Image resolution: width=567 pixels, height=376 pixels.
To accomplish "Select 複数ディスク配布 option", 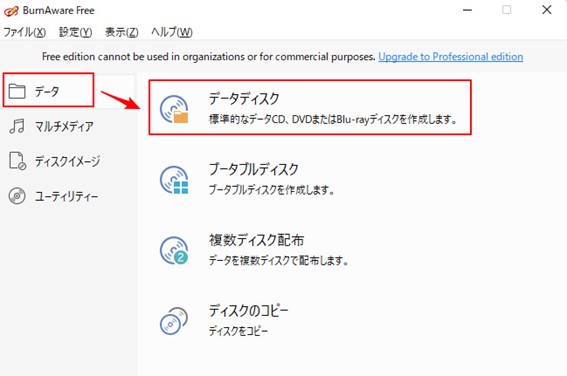I will [x=256, y=240].
